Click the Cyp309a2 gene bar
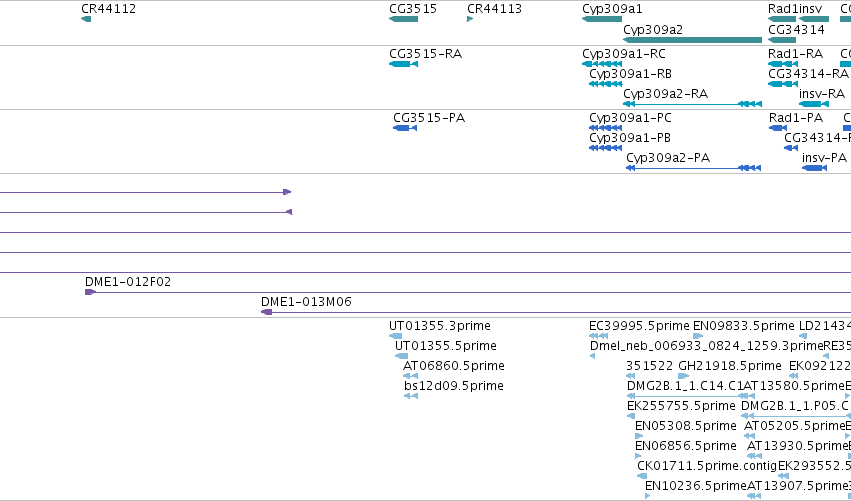Viewport: 851px width, 501px height. coord(693,40)
